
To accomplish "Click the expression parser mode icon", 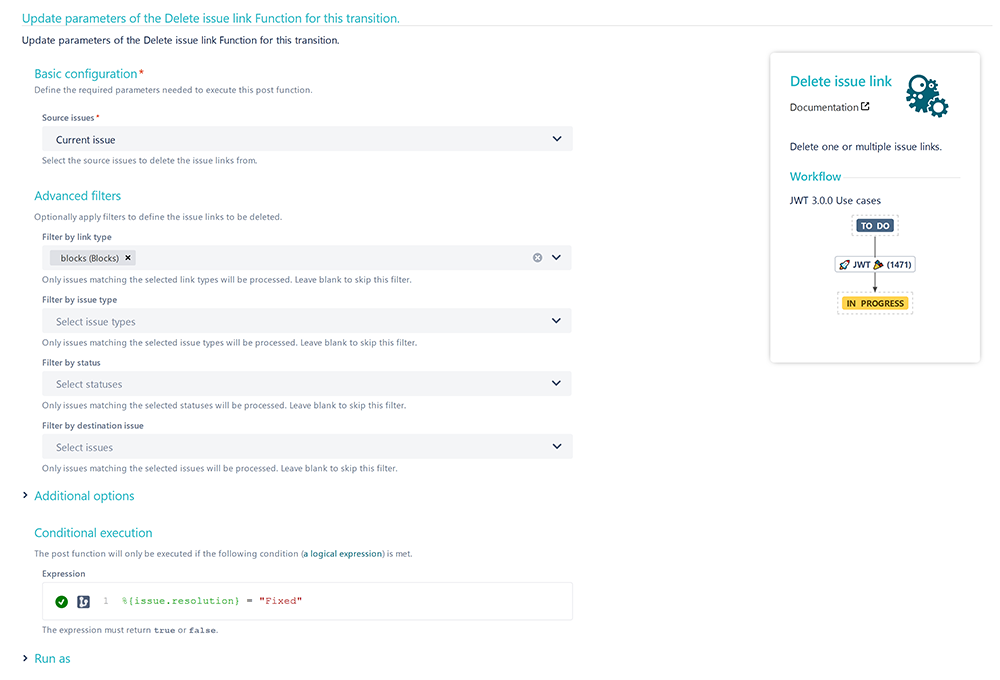I will click(84, 602).
